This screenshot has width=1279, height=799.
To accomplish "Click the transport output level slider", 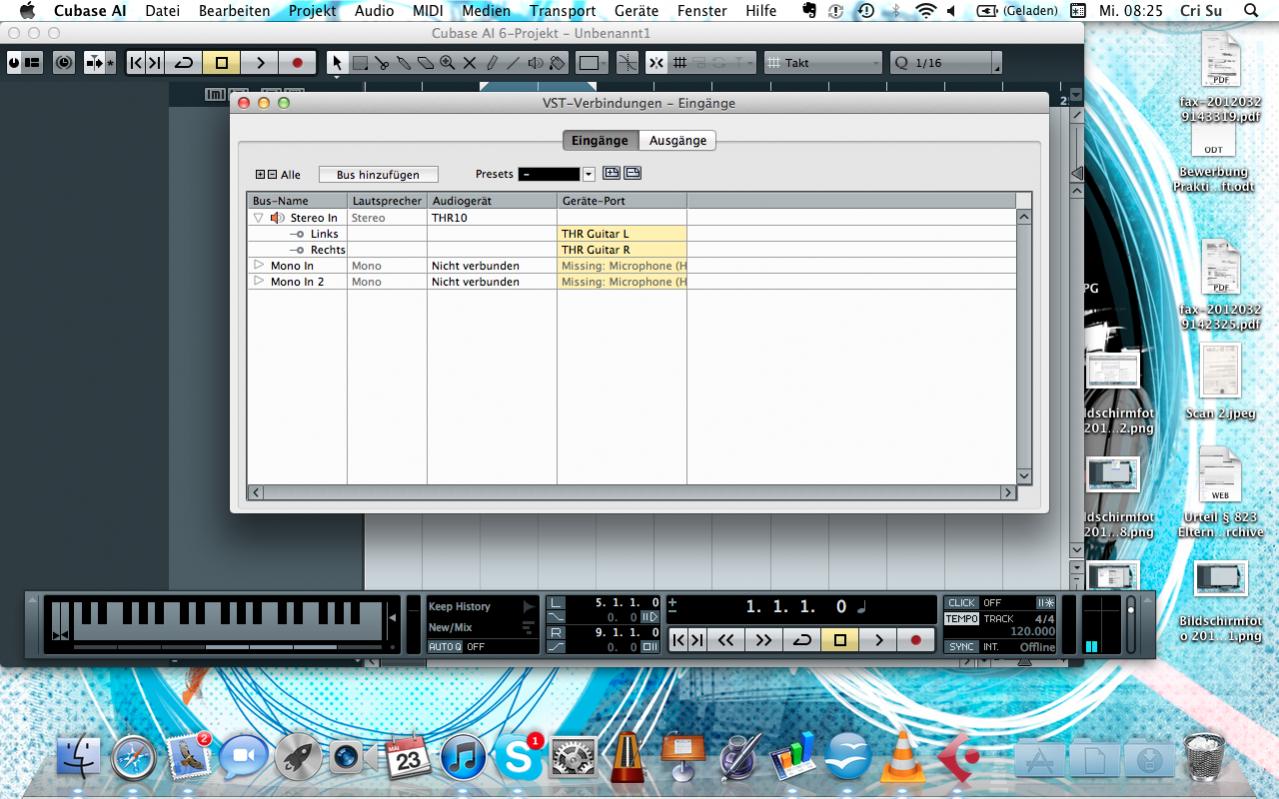I will pyautogui.click(x=1131, y=625).
